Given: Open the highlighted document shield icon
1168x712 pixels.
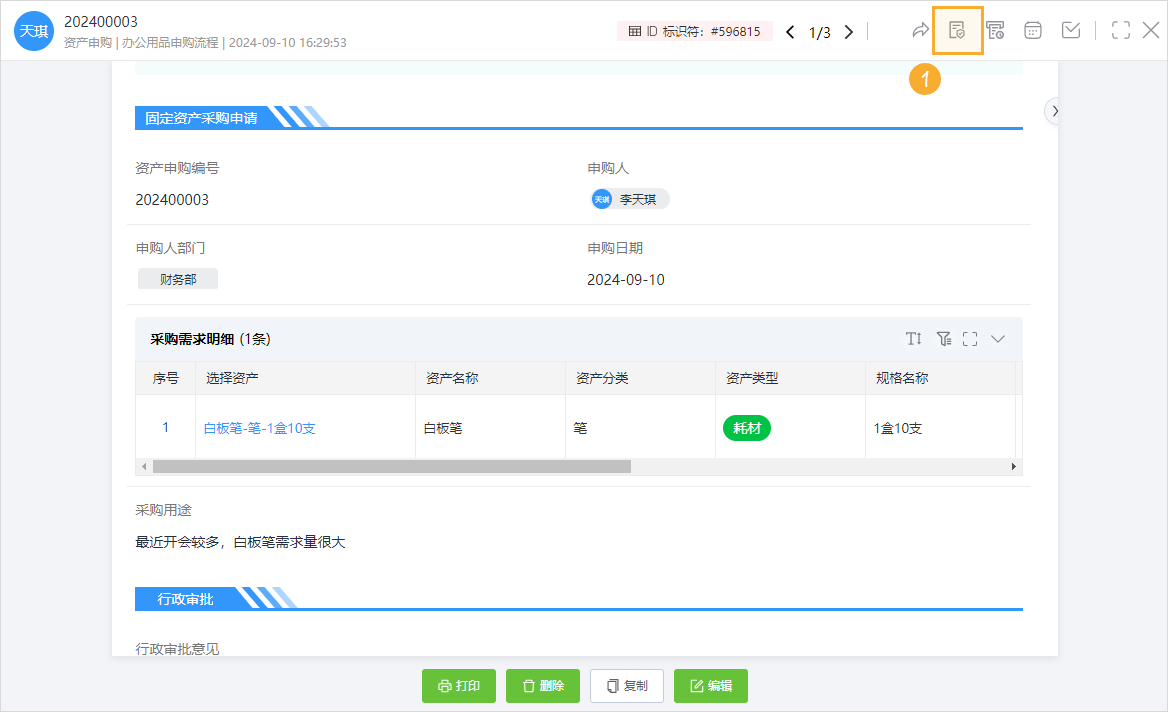Looking at the screenshot, I should click(x=957, y=31).
